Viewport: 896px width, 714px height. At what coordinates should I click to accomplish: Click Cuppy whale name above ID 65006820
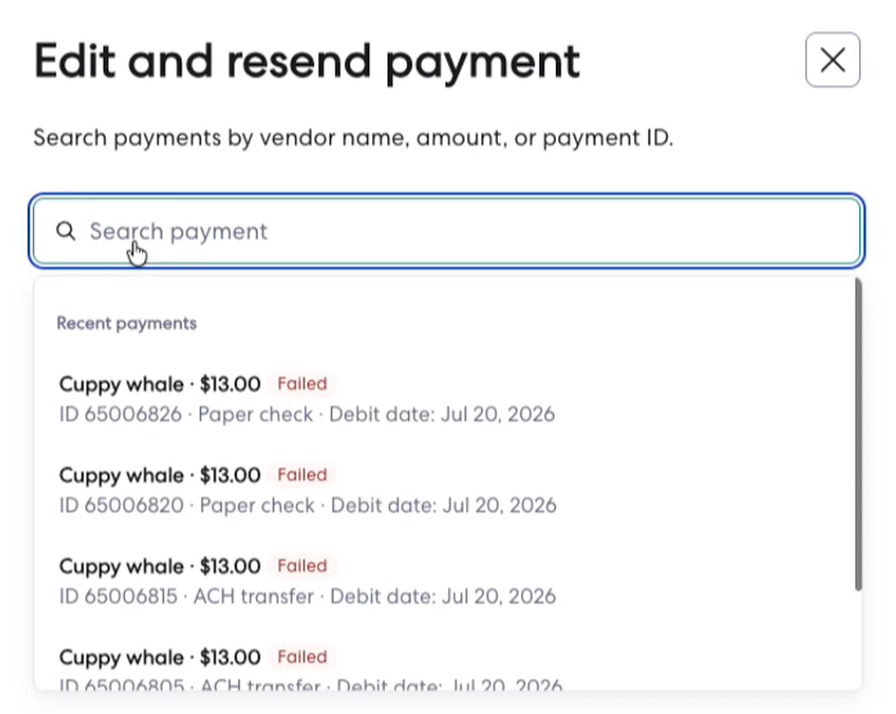pyautogui.click(x=122, y=475)
